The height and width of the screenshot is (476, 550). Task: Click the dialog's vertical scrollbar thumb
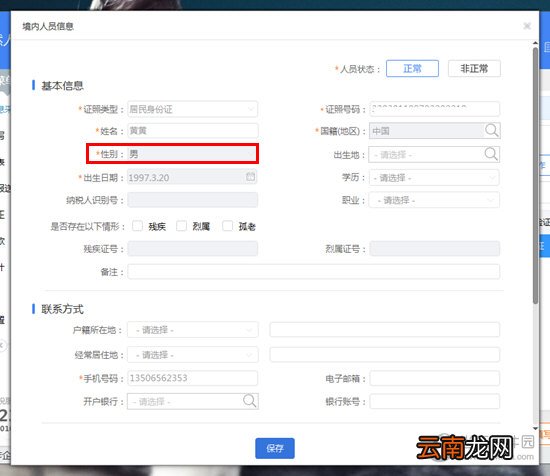tap(535, 175)
